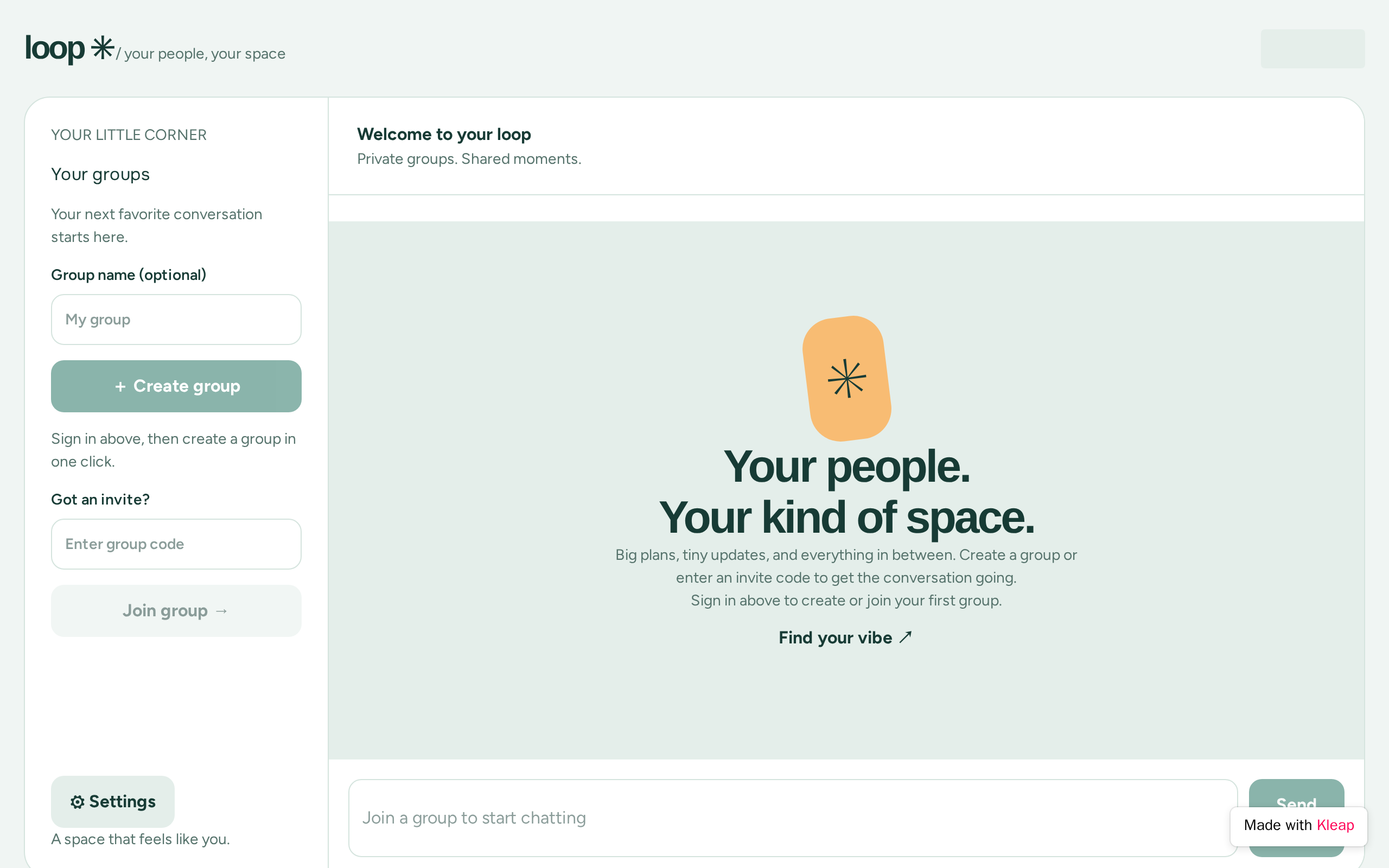This screenshot has width=1389, height=868.
Task: Click the 'Group name (optional)' label
Action: 129,275
